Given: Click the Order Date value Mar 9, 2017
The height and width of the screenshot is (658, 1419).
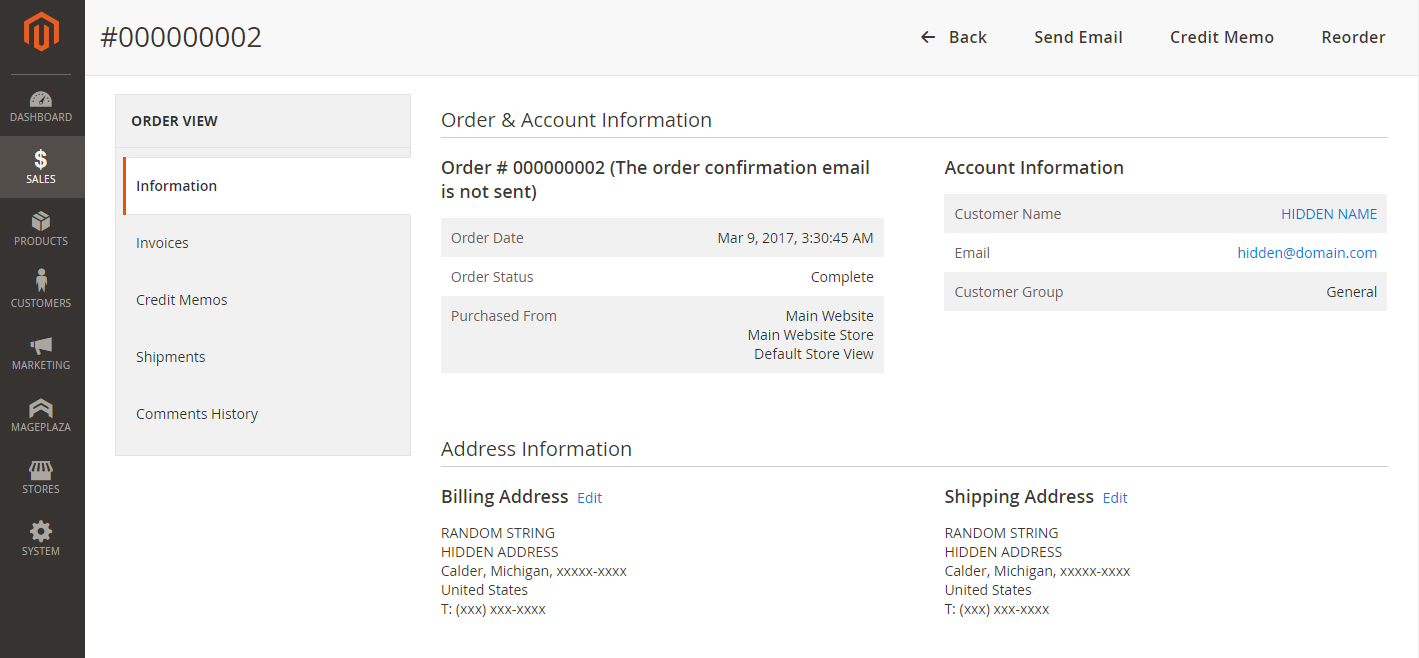Looking at the screenshot, I should 795,238.
